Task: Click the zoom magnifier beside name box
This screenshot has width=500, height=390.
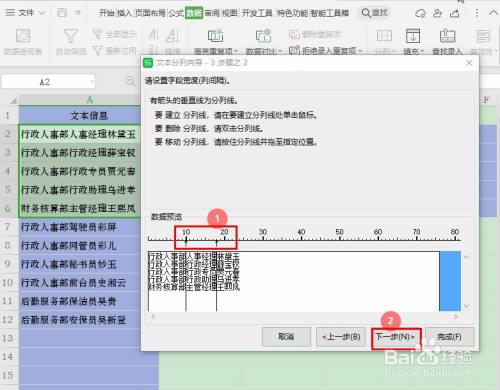Action: 130,81
